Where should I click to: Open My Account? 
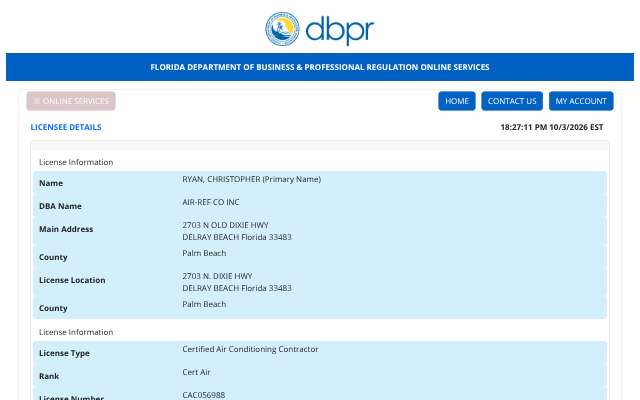tap(581, 101)
